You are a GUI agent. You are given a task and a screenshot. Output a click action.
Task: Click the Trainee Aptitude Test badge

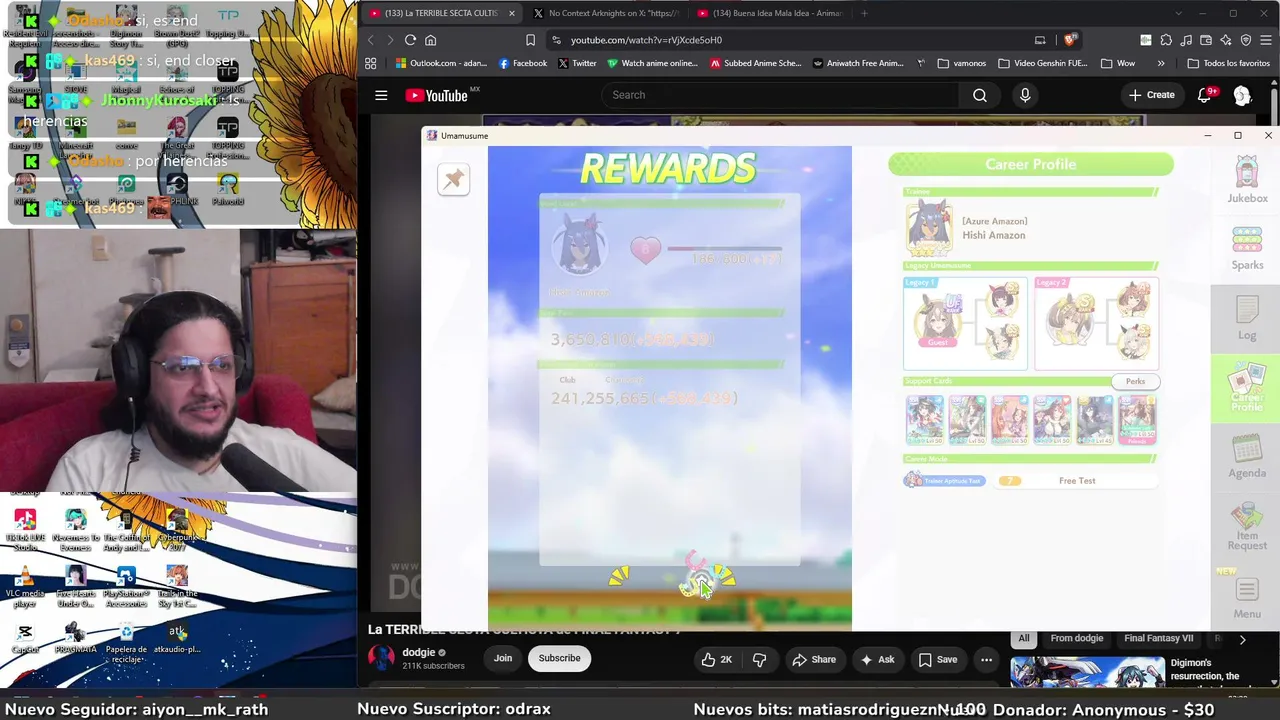(x=944, y=481)
